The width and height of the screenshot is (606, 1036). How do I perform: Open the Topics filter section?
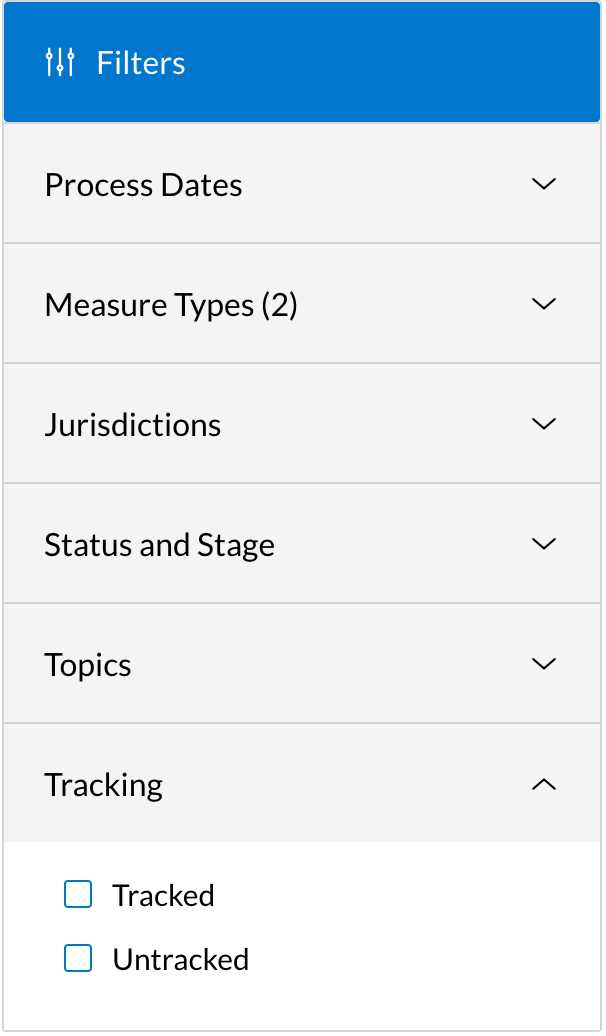pos(88,664)
